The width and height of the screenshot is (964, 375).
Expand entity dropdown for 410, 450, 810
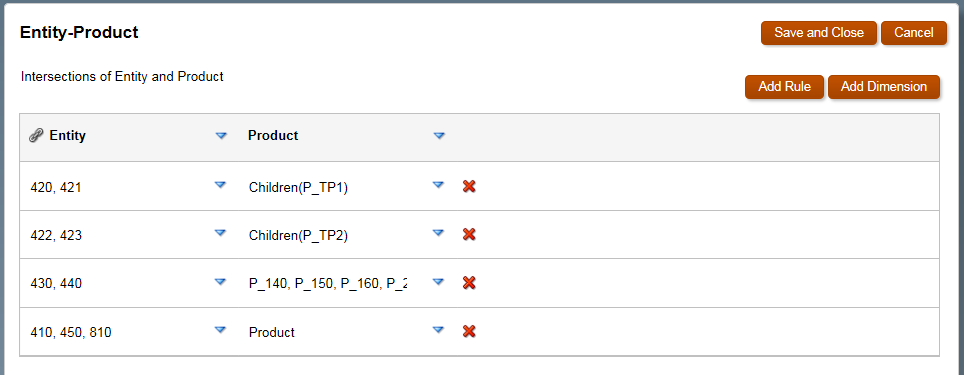coord(220,330)
